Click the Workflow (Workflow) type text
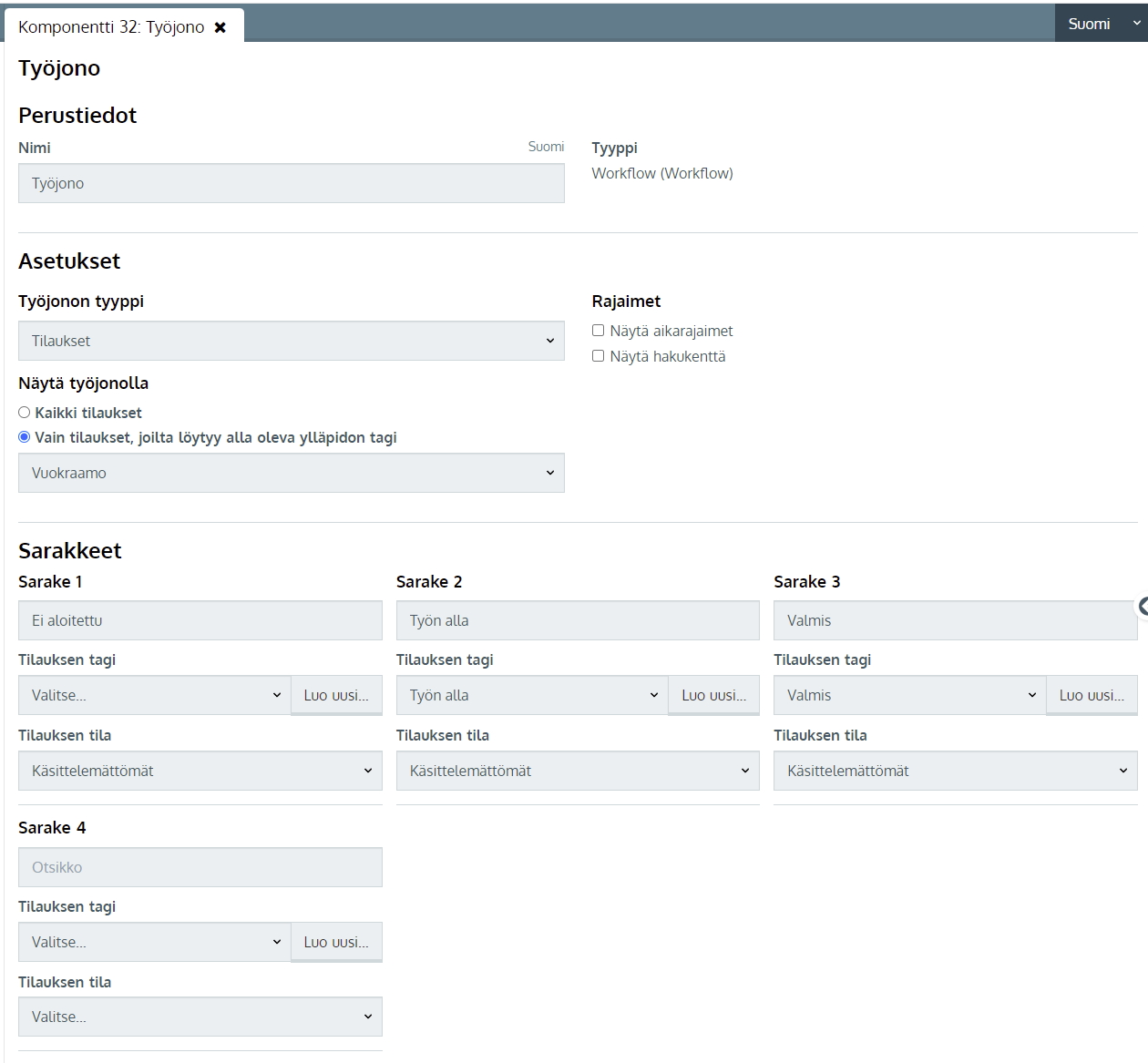The image size is (1148, 1063). tap(662, 173)
